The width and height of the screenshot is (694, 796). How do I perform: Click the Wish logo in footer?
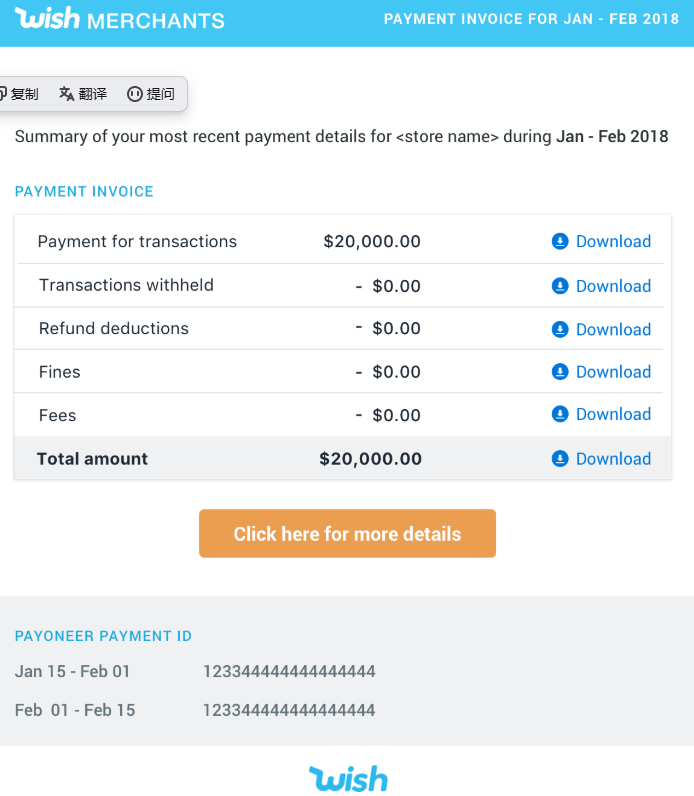coord(348,778)
